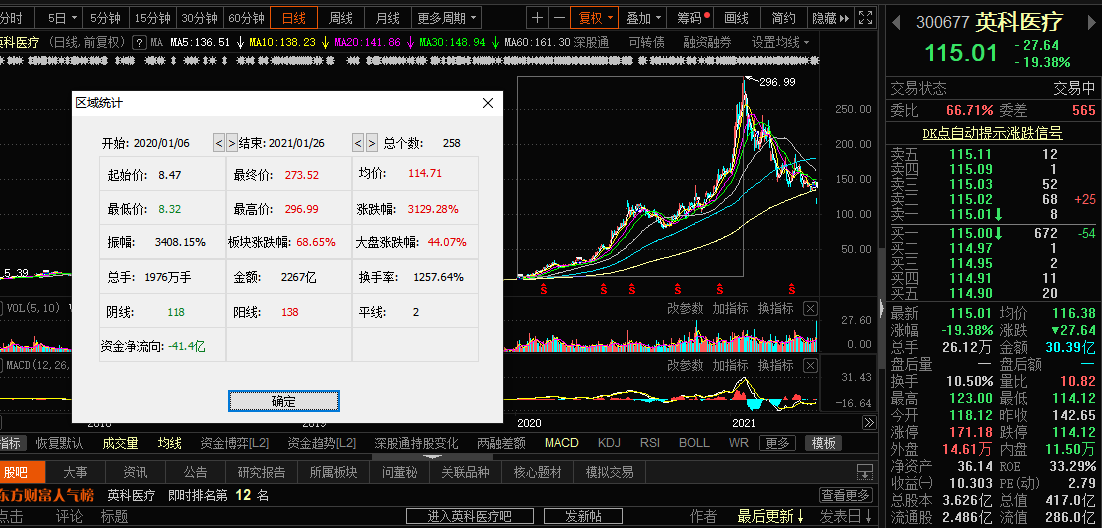1102x528 pixels.
Task: Select the 成交量 indicator
Action: 120,443
